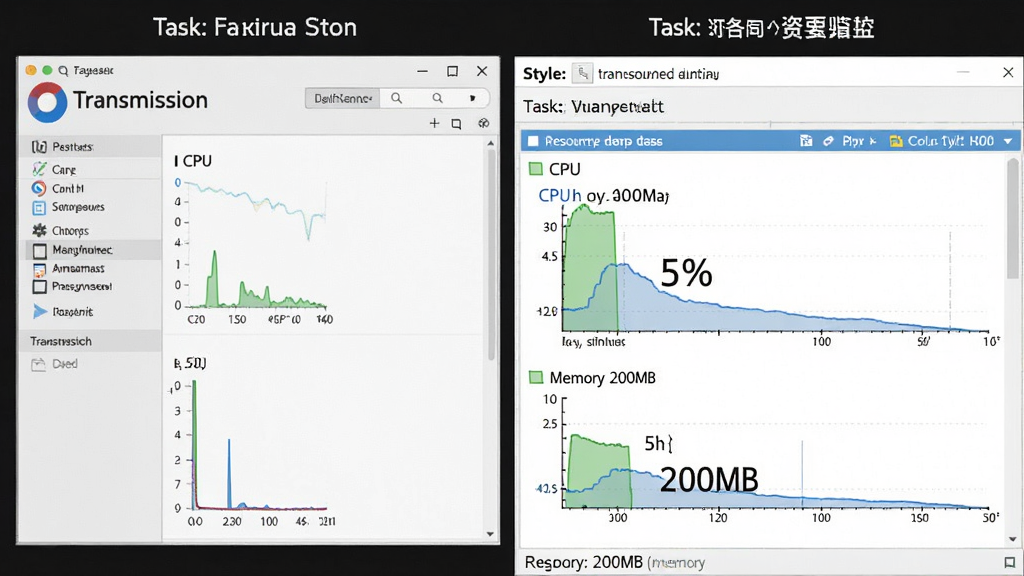Select the Care pencil sidebar icon
The width and height of the screenshot is (1024, 576).
(x=39, y=169)
